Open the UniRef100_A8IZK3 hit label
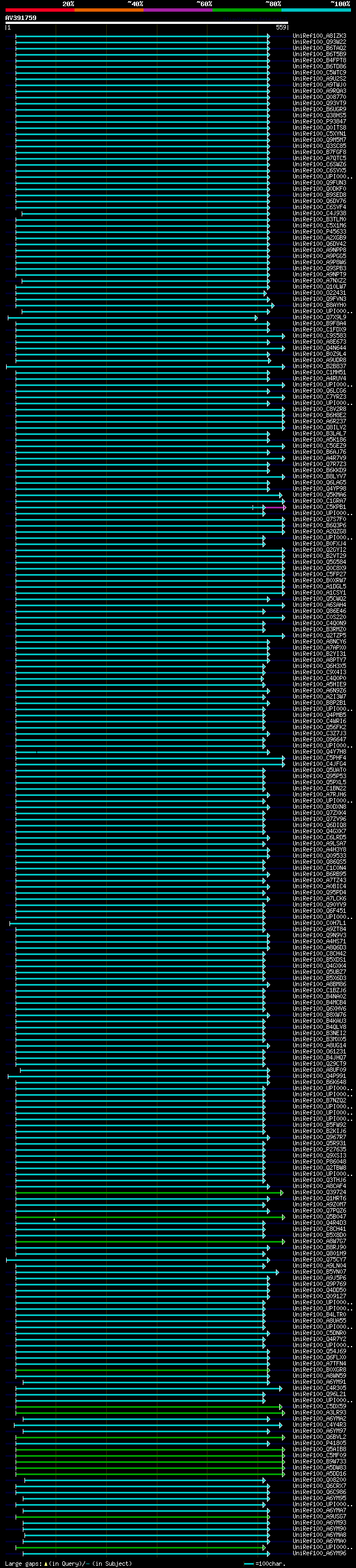Viewport: 356px width, 1568px height. [x=319, y=36]
